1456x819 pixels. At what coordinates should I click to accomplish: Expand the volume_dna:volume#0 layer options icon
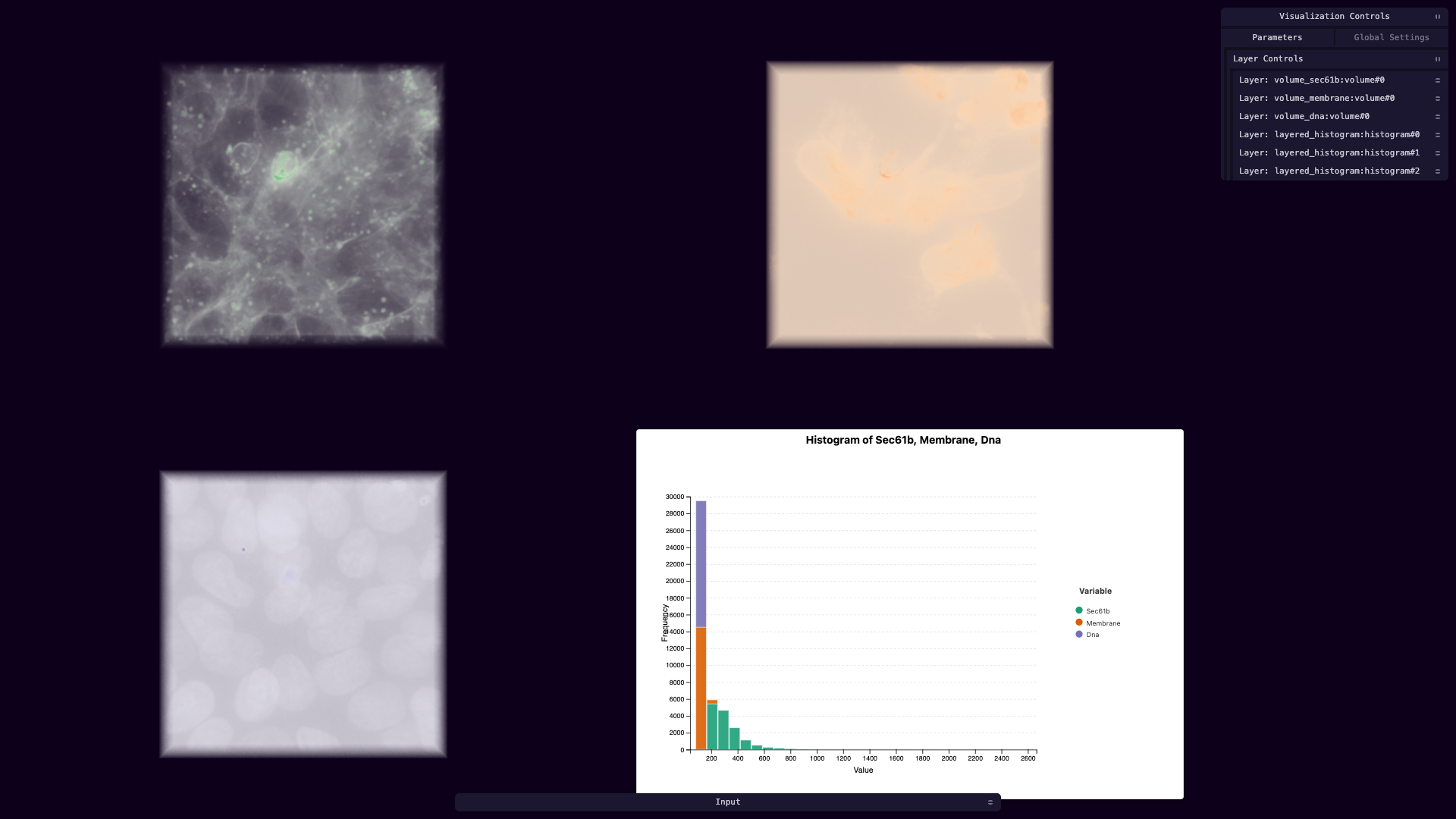[x=1437, y=117]
